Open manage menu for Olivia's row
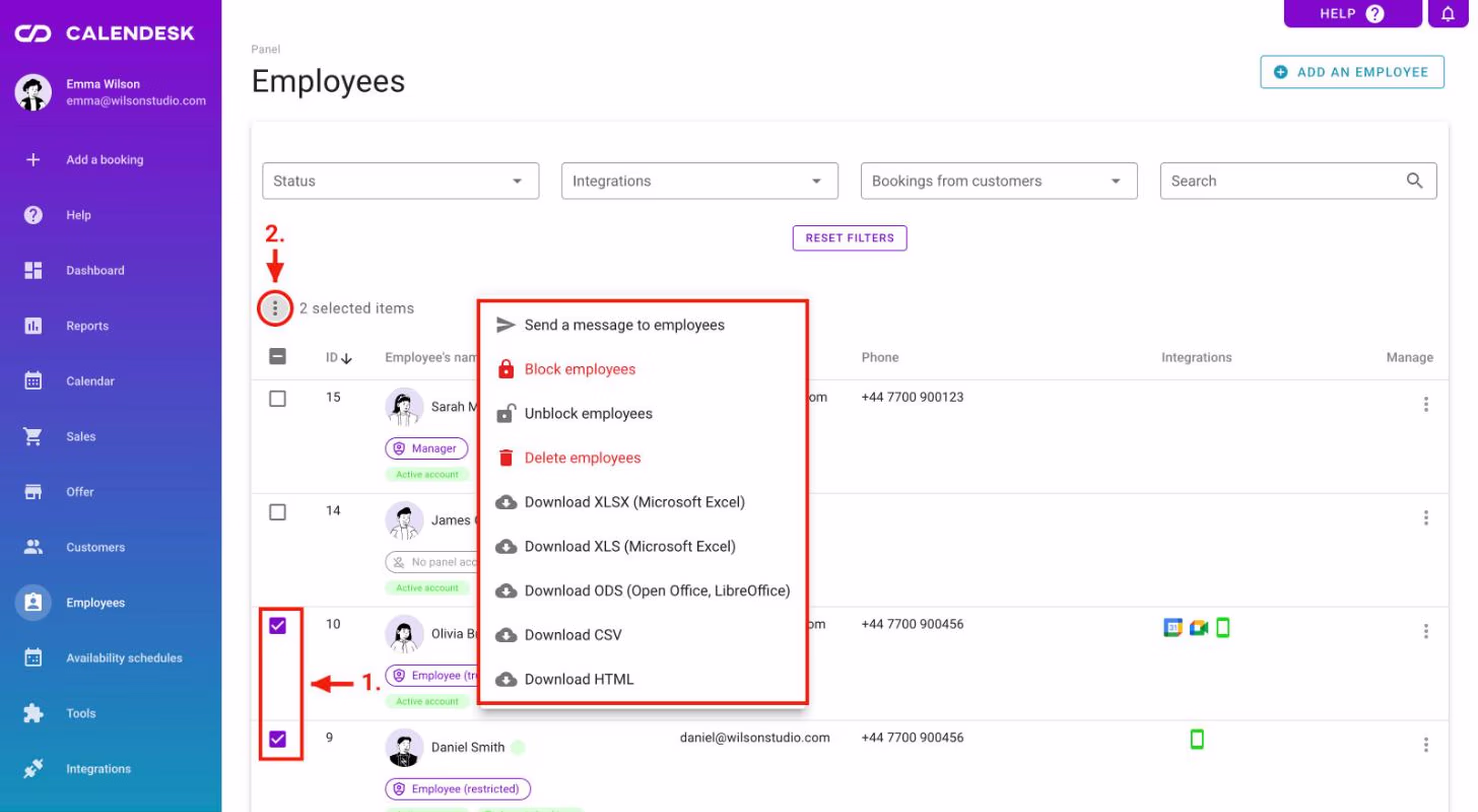The width and height of the screenshot is (1478, 812). [x=1426, y=632]
